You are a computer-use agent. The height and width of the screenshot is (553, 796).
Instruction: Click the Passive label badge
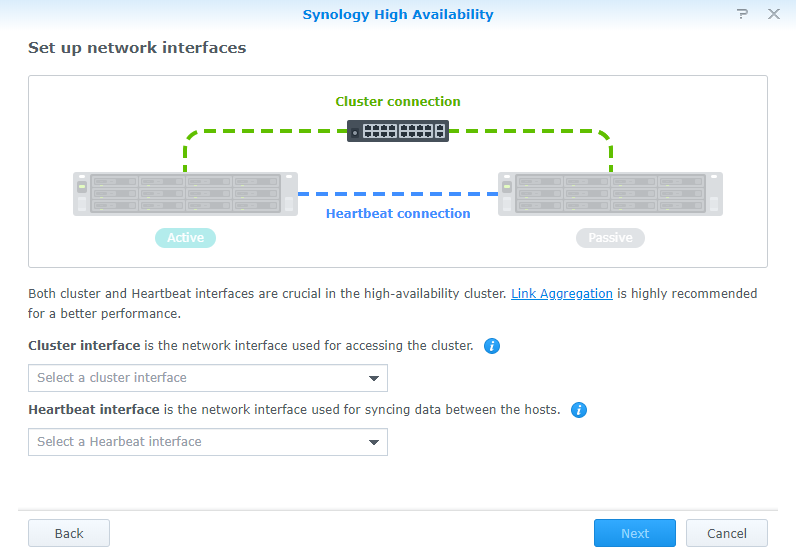tap(610, 238)
